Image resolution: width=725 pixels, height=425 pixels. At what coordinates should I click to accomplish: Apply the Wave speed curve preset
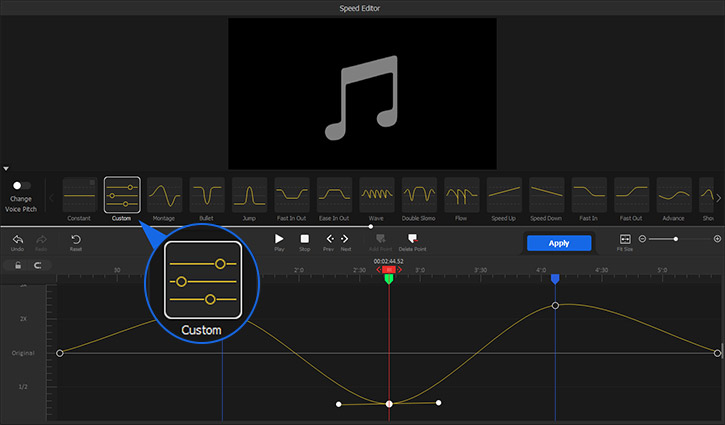coord(377,195)
